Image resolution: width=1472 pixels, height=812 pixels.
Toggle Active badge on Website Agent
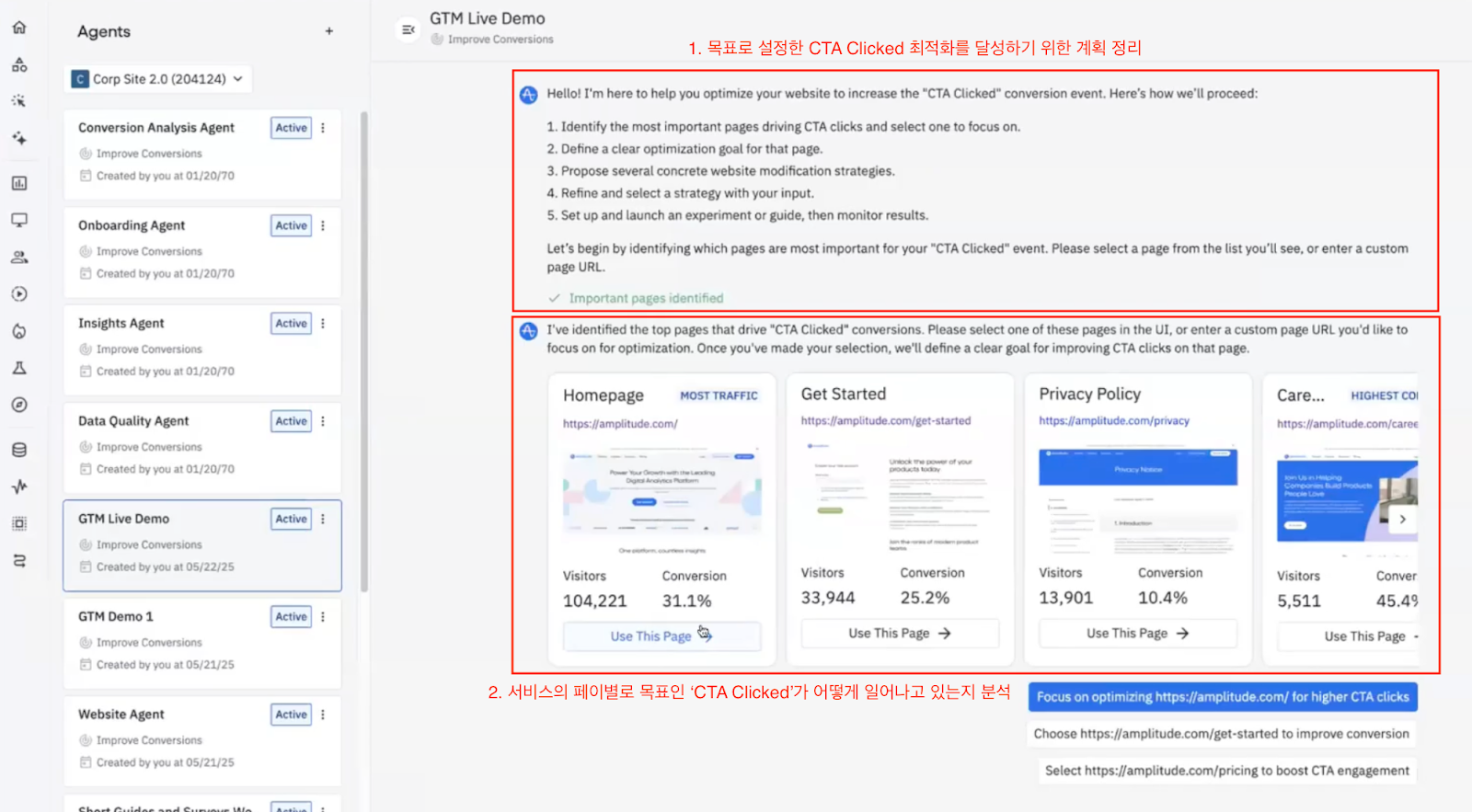292,715
